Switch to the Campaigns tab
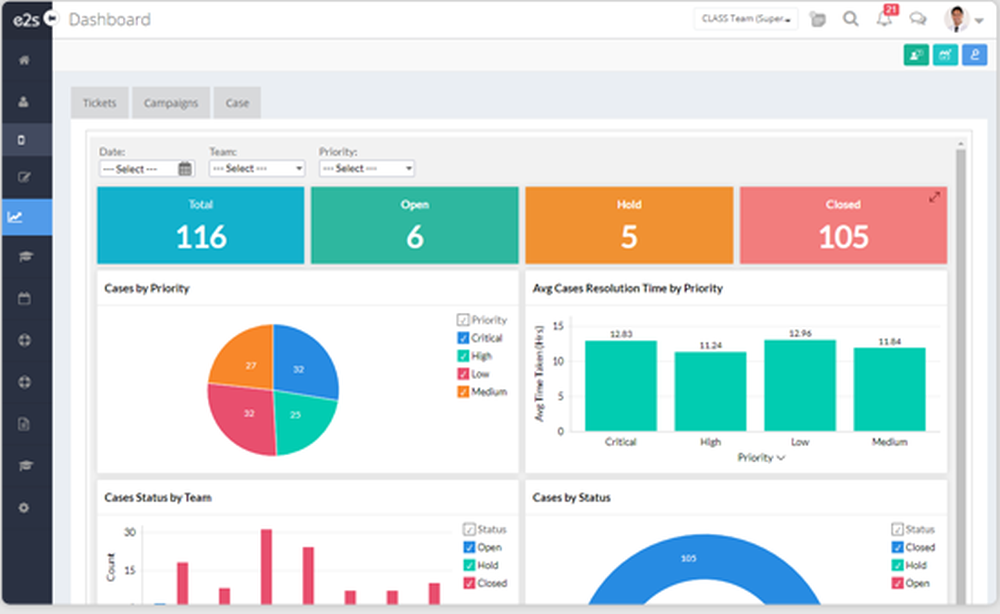This screenshot has height=614, width=1000. click(171, 103)
